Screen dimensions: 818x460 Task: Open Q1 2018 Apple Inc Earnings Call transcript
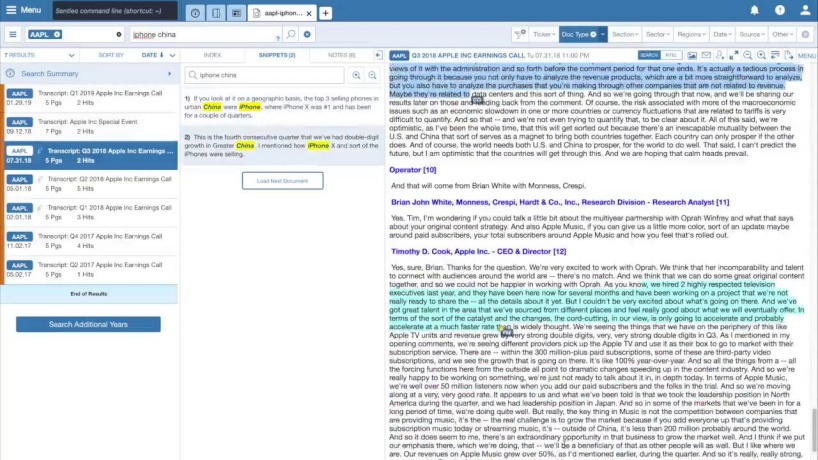(x=90, y=212)
